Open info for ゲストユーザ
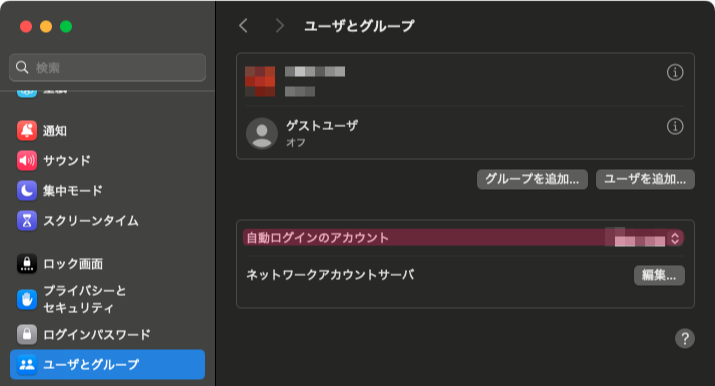 point(675,126)
